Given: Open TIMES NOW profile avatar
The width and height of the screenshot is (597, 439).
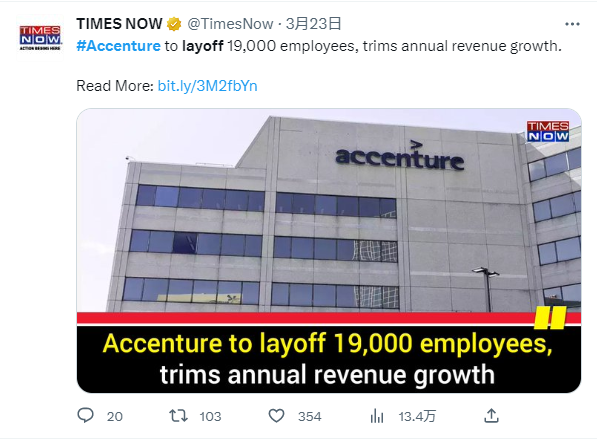Looking at the screenshot, I should pos(40,38).
